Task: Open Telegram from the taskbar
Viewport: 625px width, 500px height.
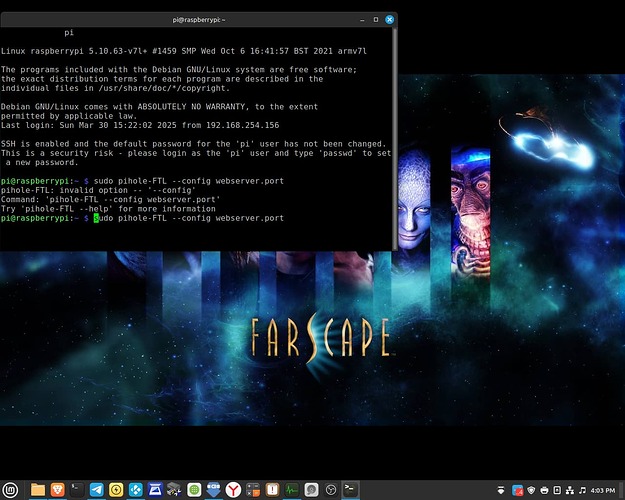Action: [96, 490]
